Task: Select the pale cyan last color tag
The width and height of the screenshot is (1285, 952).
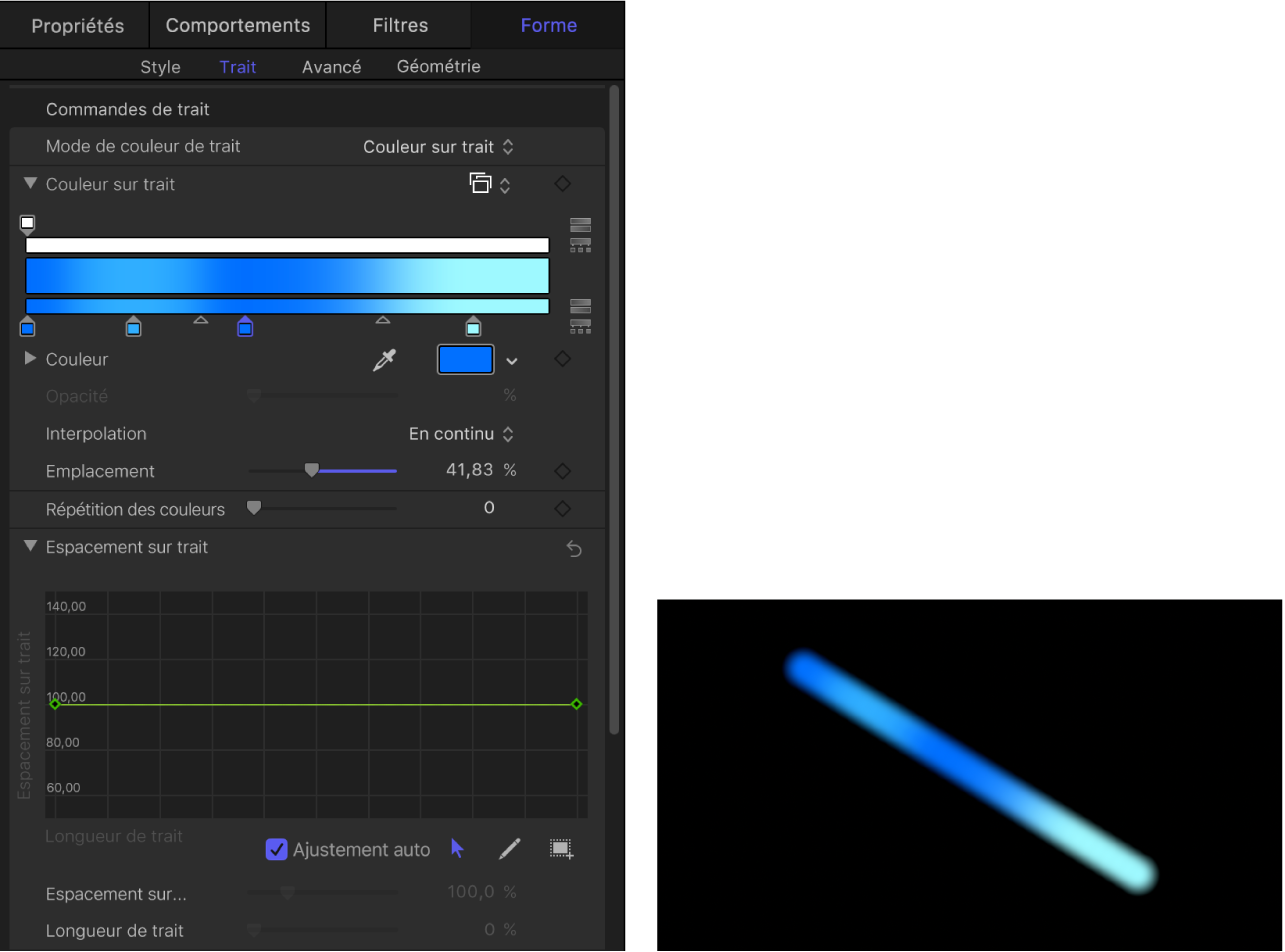Action: click(x=473, y=326)
